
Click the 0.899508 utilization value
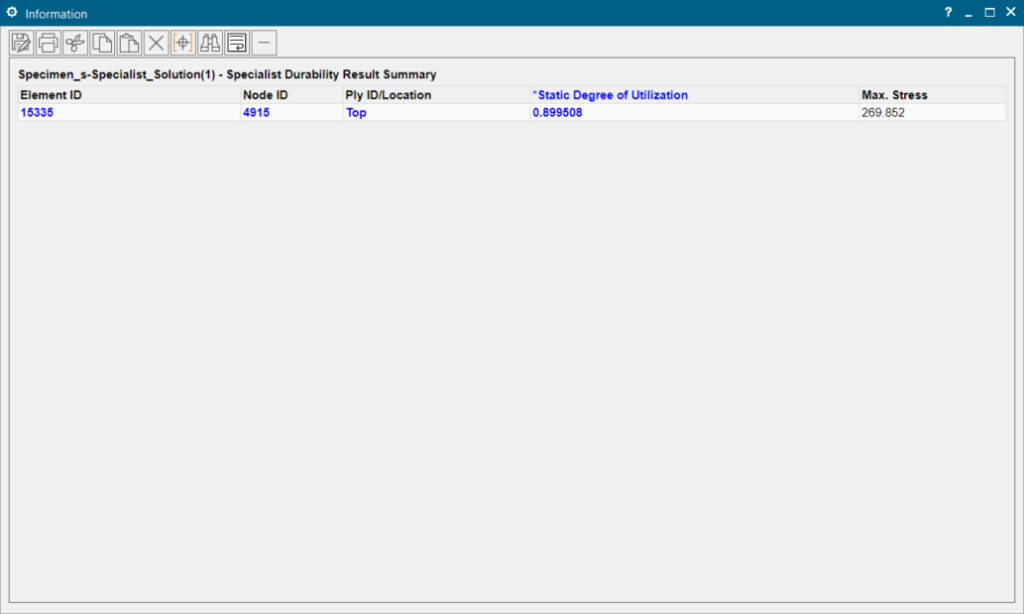(x=557, y=113)
